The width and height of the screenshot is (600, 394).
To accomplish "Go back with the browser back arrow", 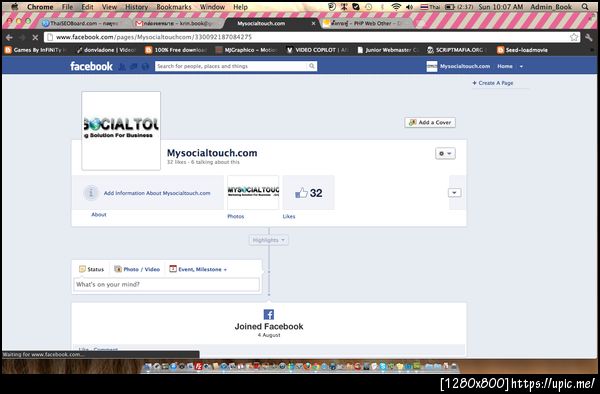I will [x=9, y=37].
